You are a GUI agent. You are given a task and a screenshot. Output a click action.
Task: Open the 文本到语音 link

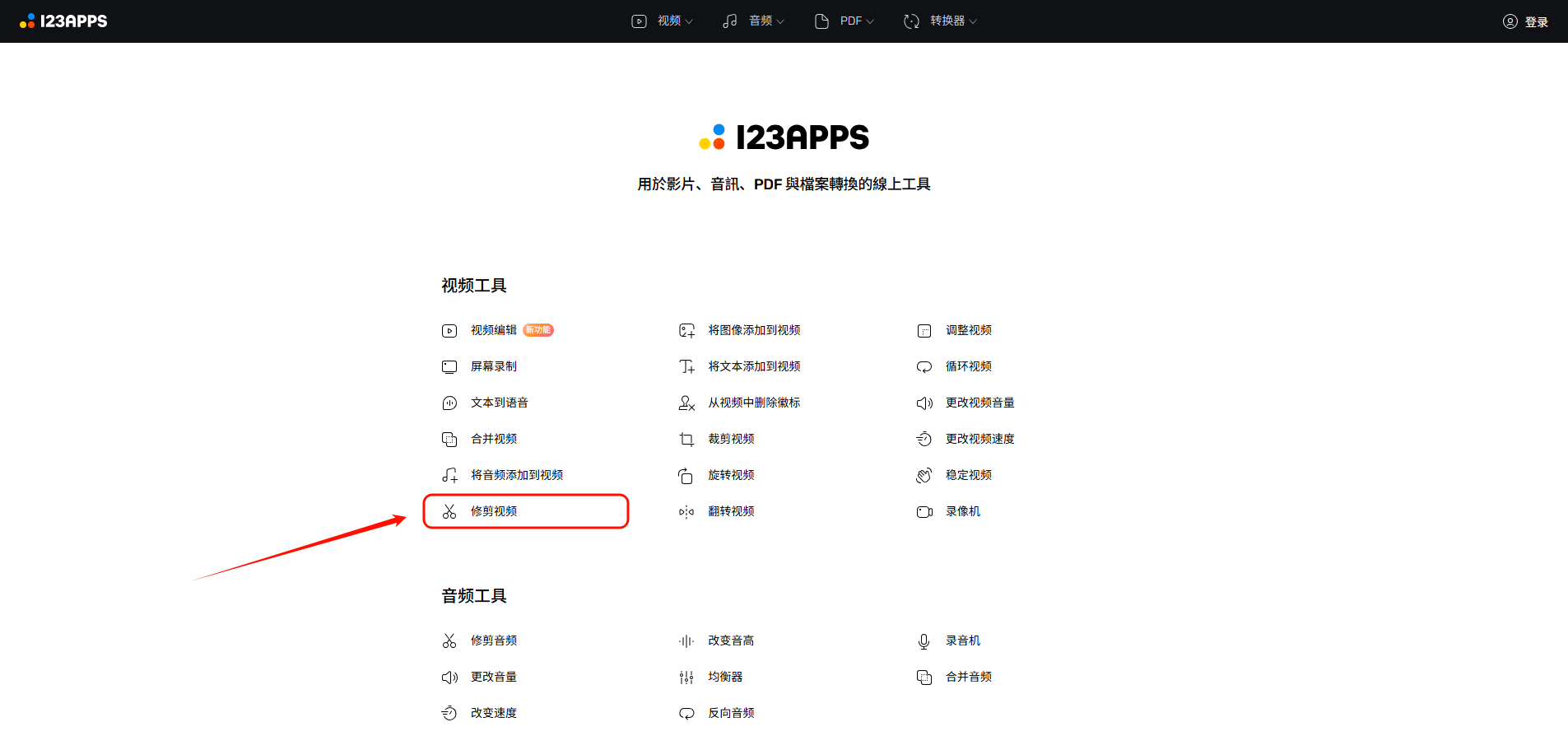pos(500,403)
